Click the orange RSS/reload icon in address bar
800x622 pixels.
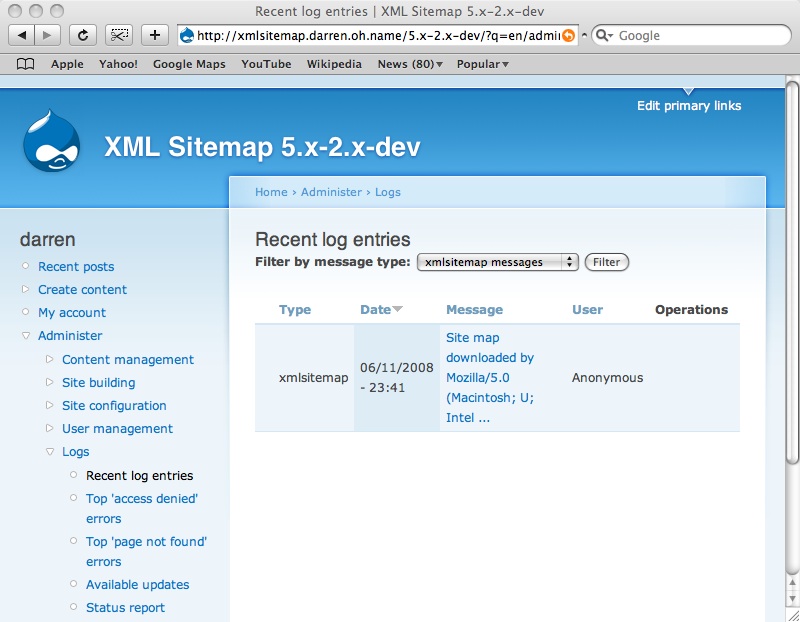coord(568,35)
